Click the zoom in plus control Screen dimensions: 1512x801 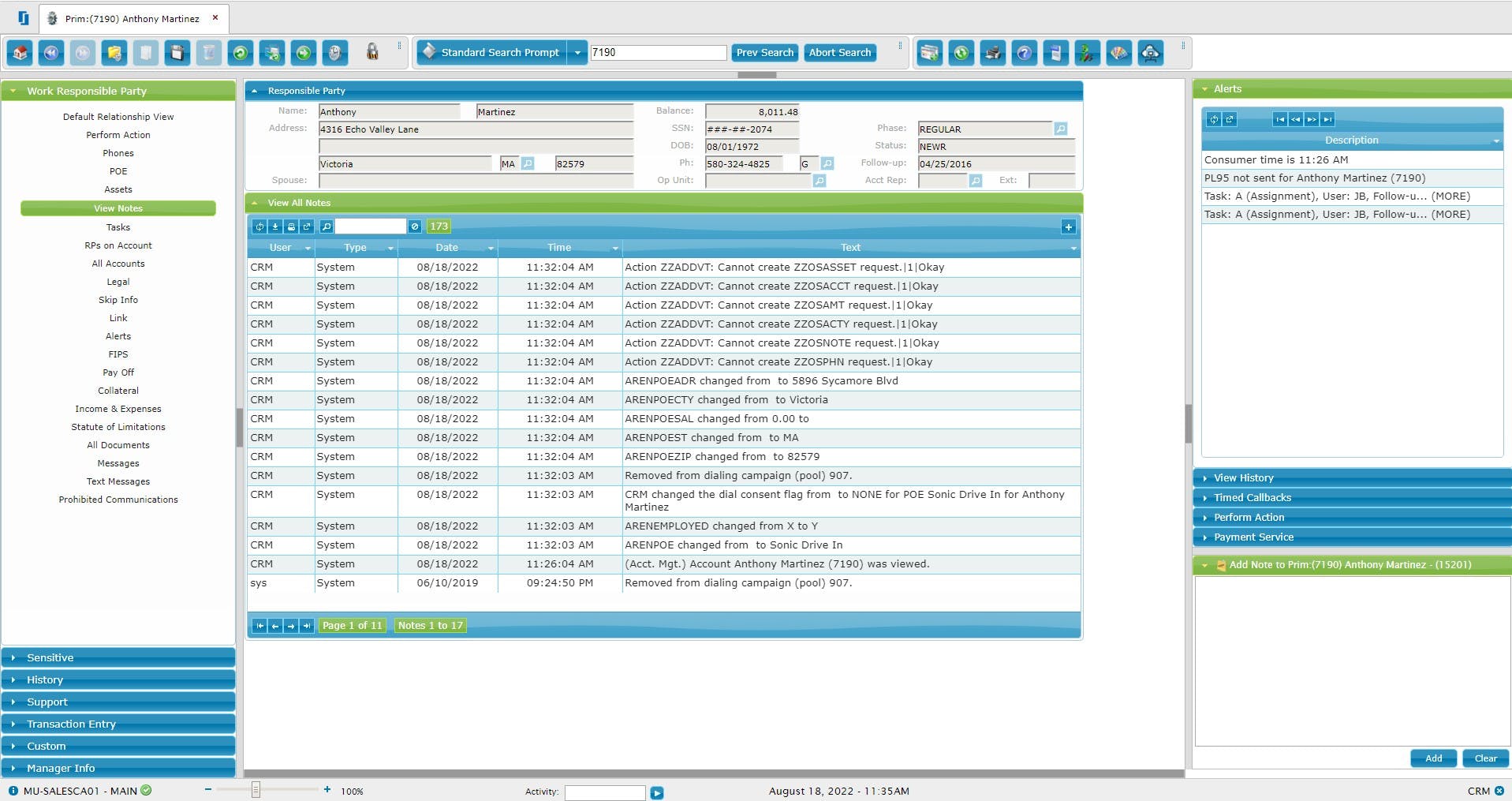[x=327, y=789]
